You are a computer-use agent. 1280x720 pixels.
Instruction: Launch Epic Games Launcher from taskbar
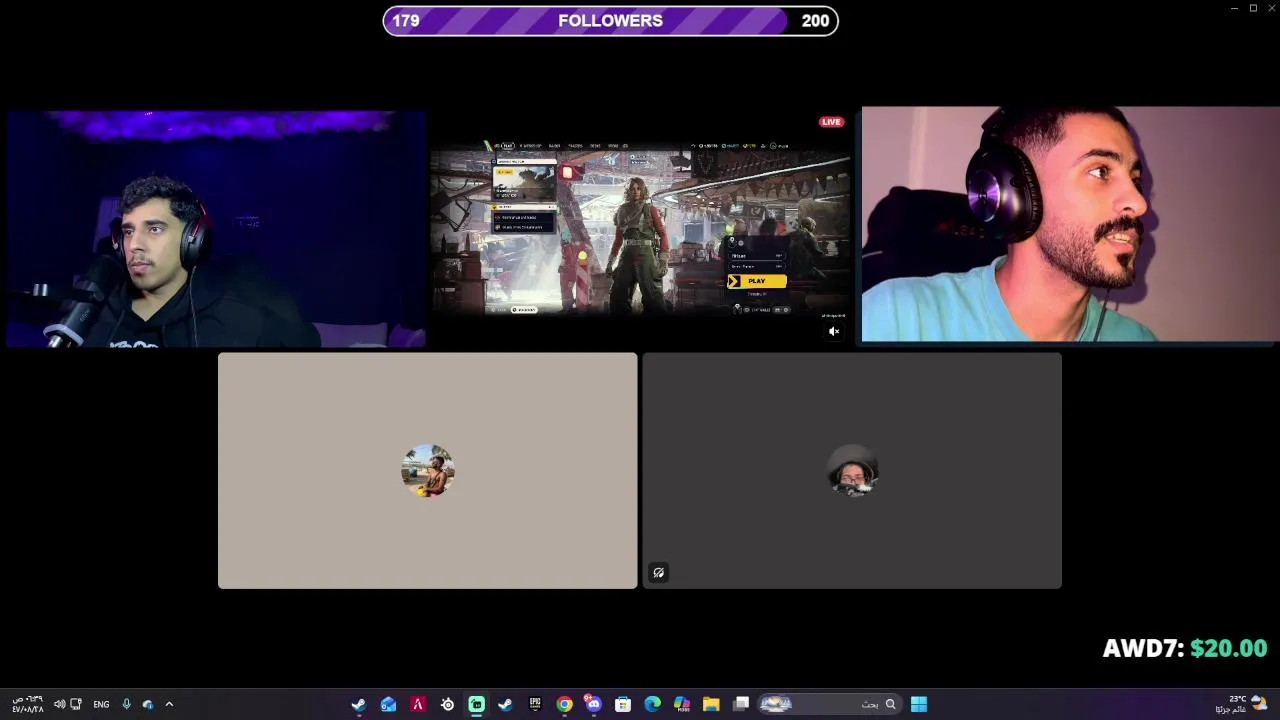point(535,705)
